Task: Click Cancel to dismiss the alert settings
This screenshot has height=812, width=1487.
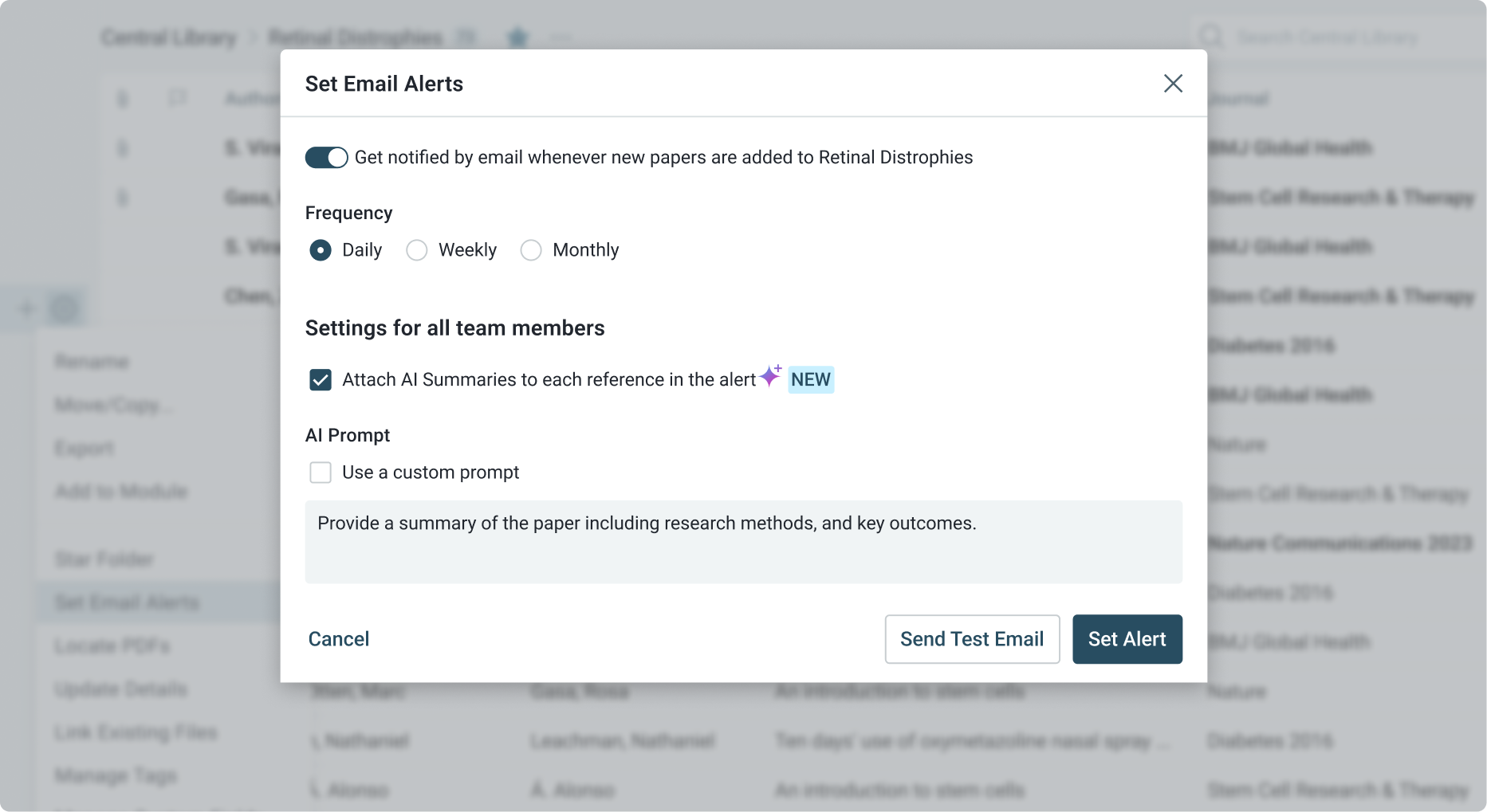Action: (x=338, y=638)
